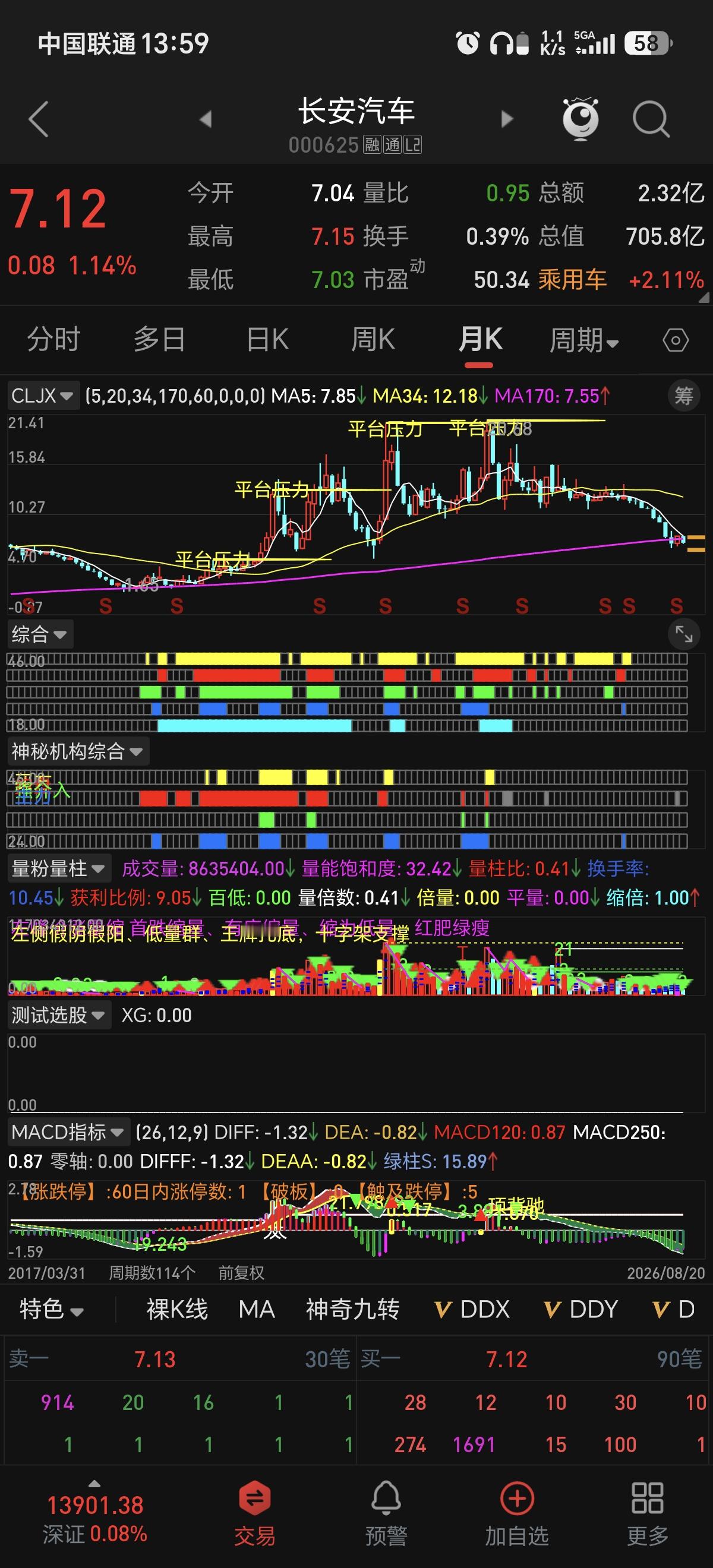
Task: Tap MA34: 12.18 readout
Action: click(x=430, y=396)
